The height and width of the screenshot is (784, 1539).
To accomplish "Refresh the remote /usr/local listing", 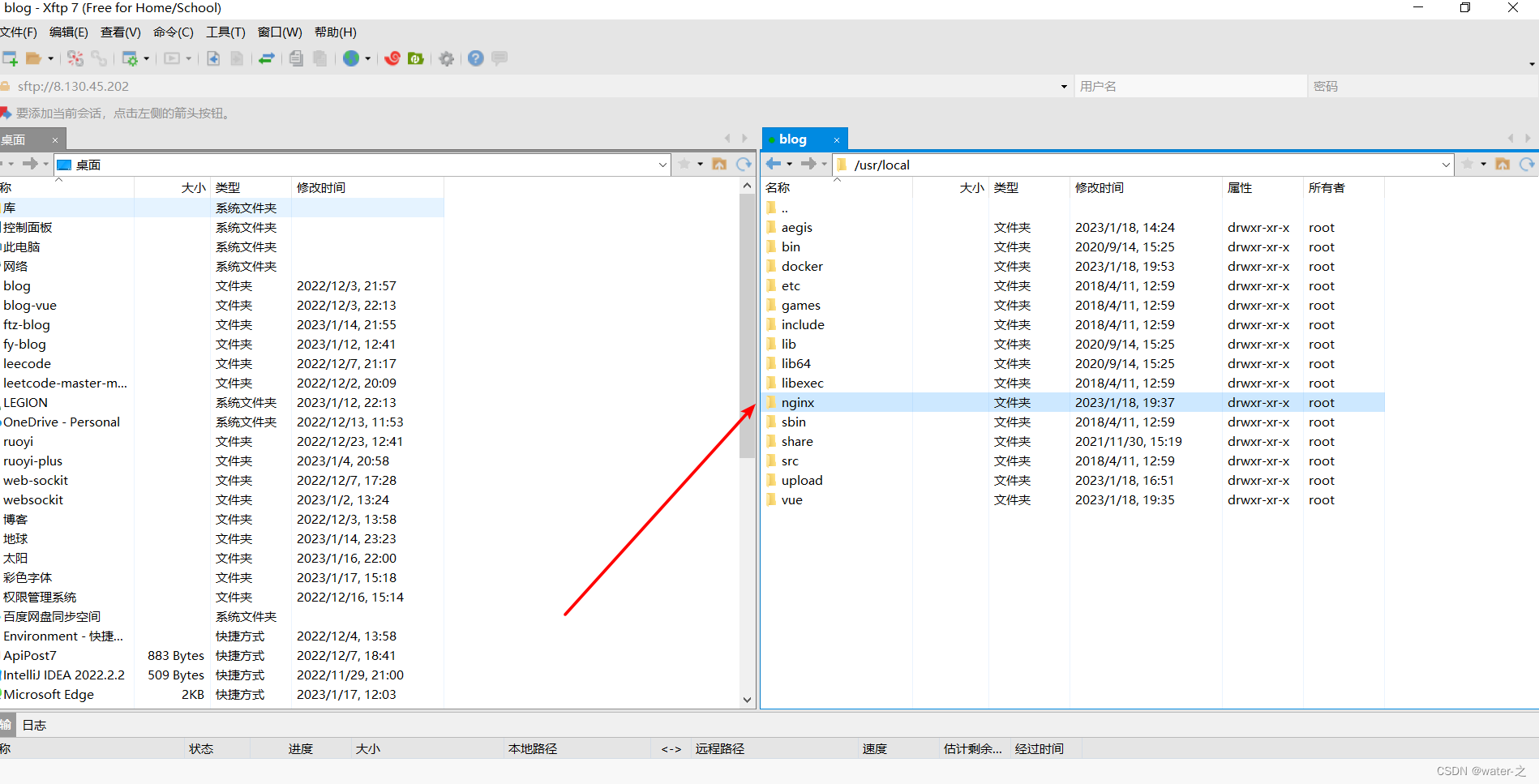I will pyautogui.click(x=1527, y=165).
